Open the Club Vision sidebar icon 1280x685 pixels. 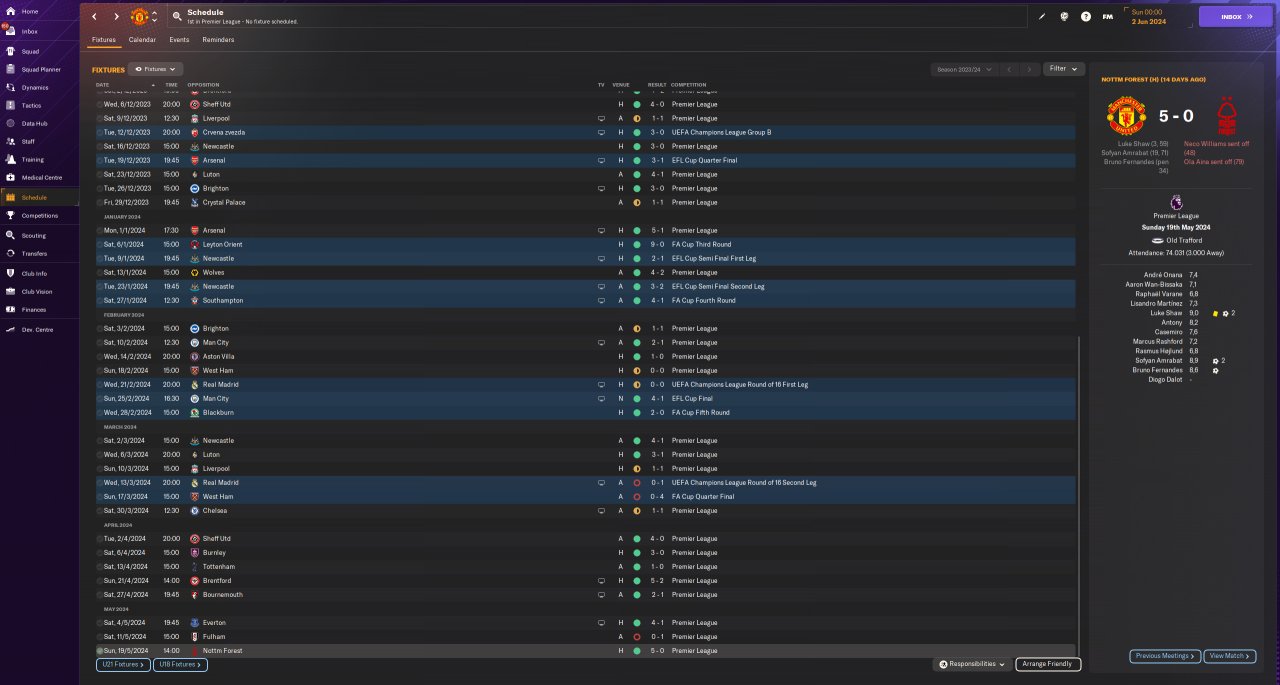pos(10,291)
